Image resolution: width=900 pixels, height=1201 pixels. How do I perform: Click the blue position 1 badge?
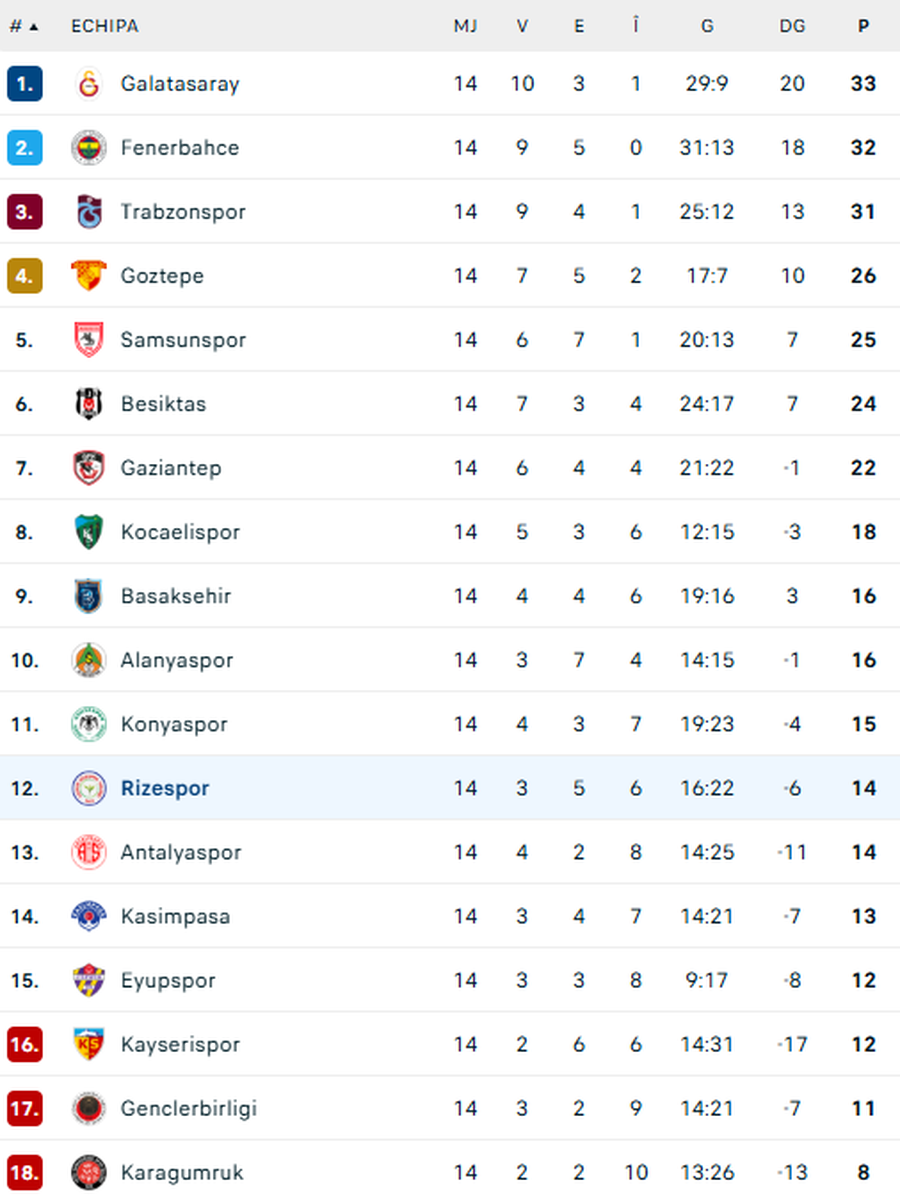pyautogui.click(x=24, y=84)
